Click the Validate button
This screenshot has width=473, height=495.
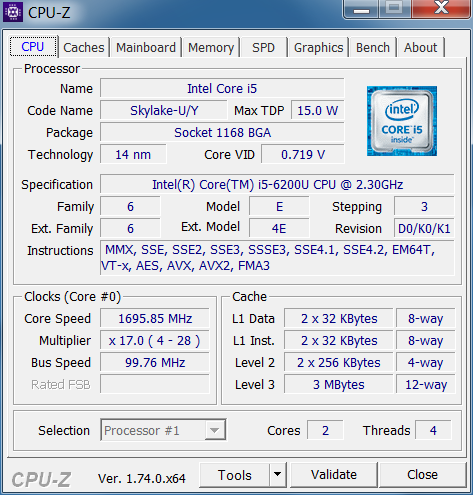coord(334,475)
